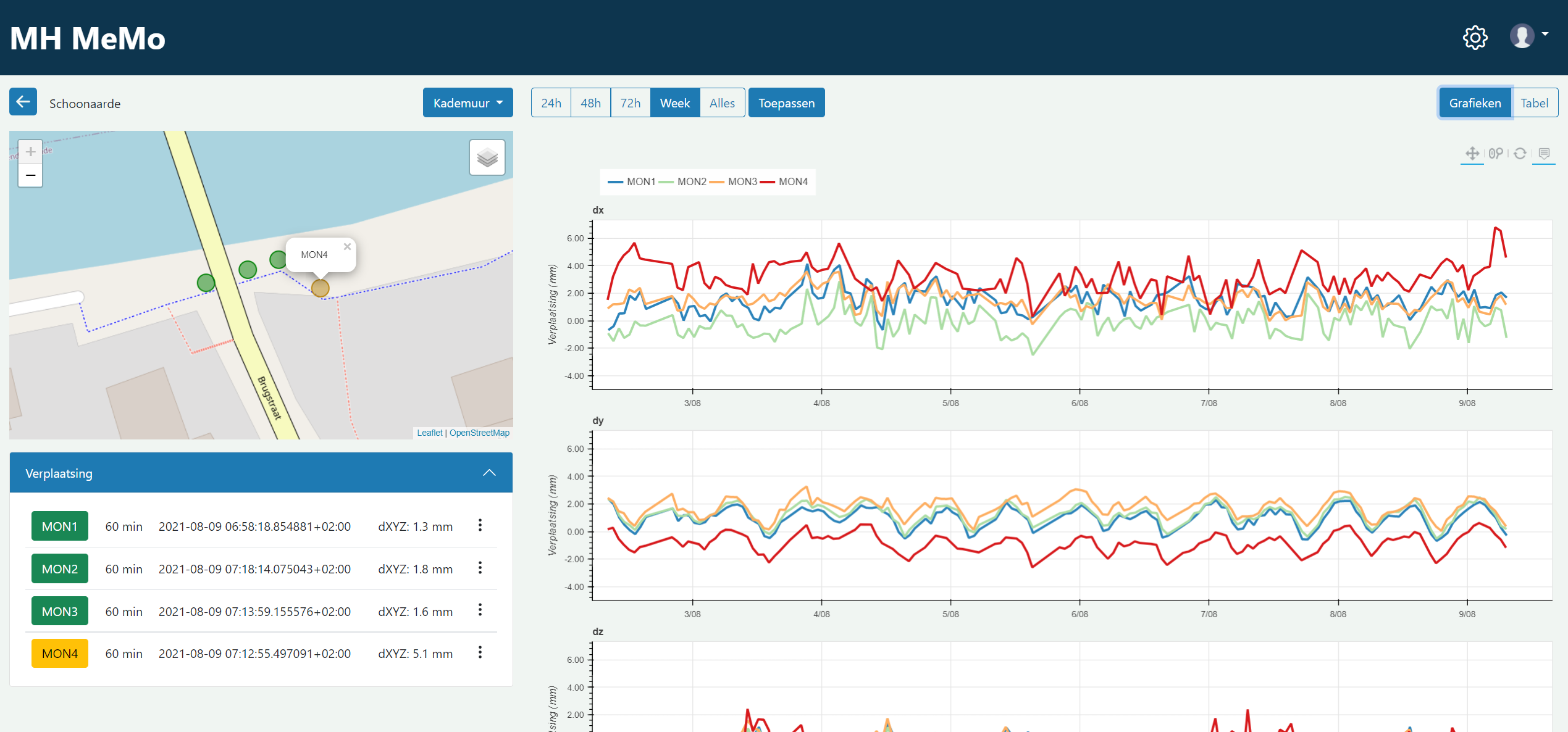Click the MON3 timestamp 07:13:59.155576
1568x732 pixels.
(254, 612)
